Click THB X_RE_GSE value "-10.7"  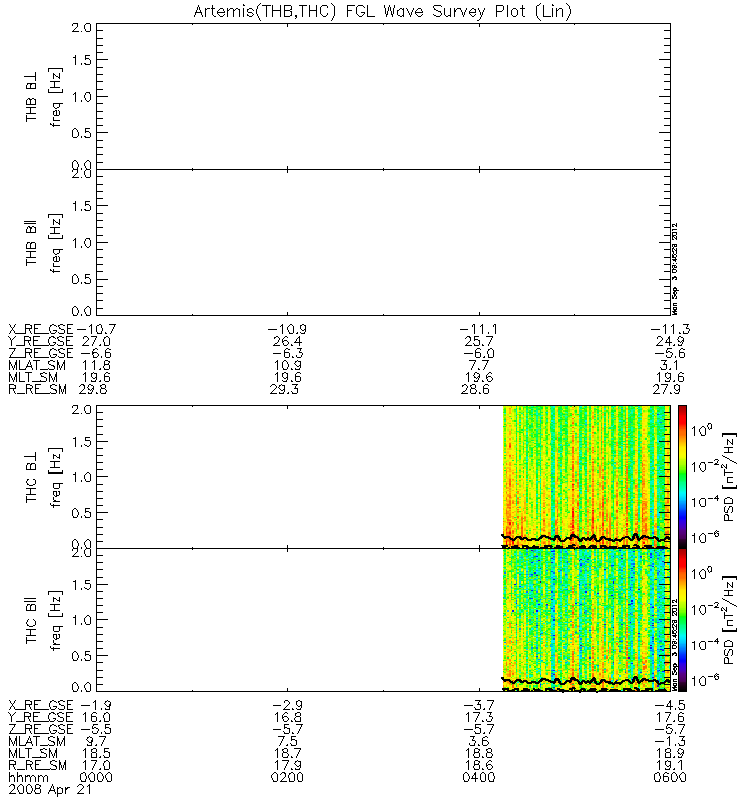(x=96, y=329)
